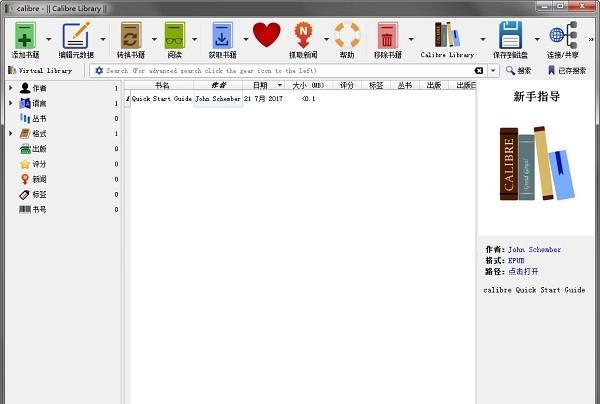Open the Get books dropdown arrow

246,39
